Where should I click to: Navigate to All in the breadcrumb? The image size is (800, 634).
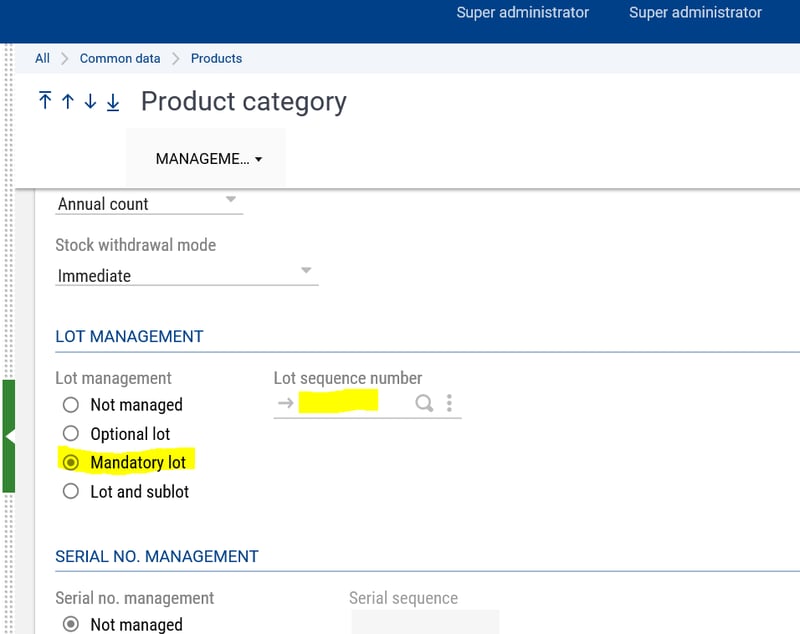[42, 58]
